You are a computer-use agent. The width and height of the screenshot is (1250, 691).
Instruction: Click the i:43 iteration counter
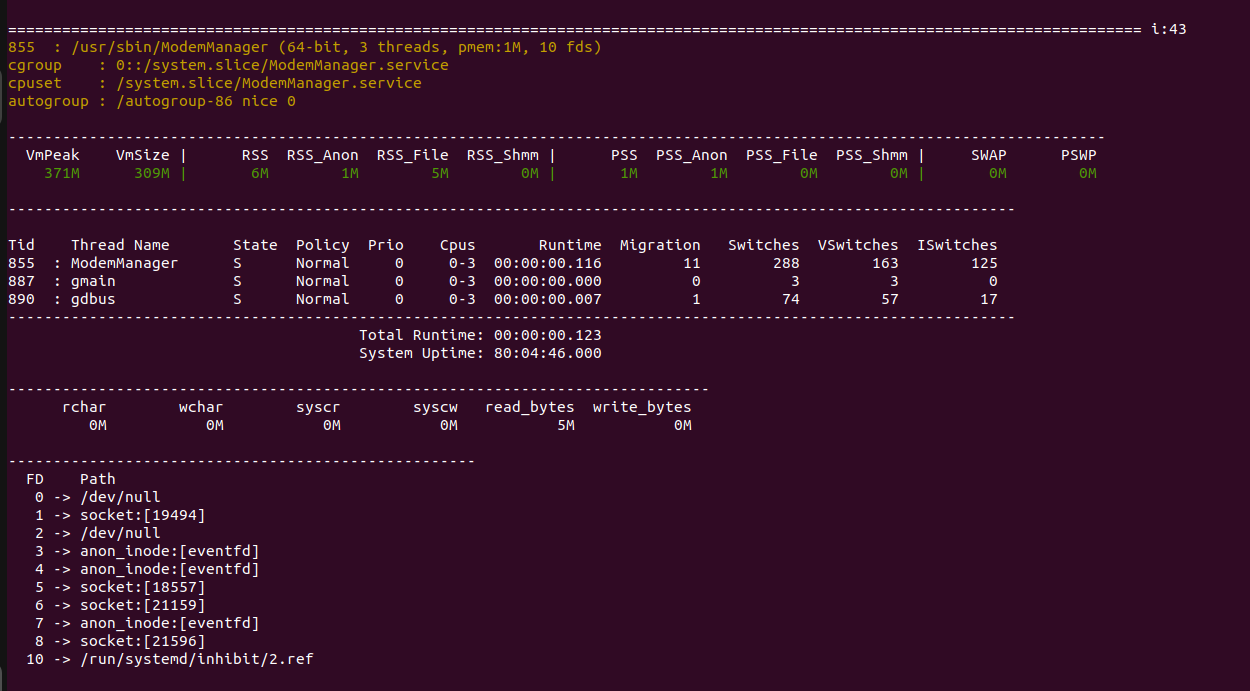click(x=1168, y=29)
